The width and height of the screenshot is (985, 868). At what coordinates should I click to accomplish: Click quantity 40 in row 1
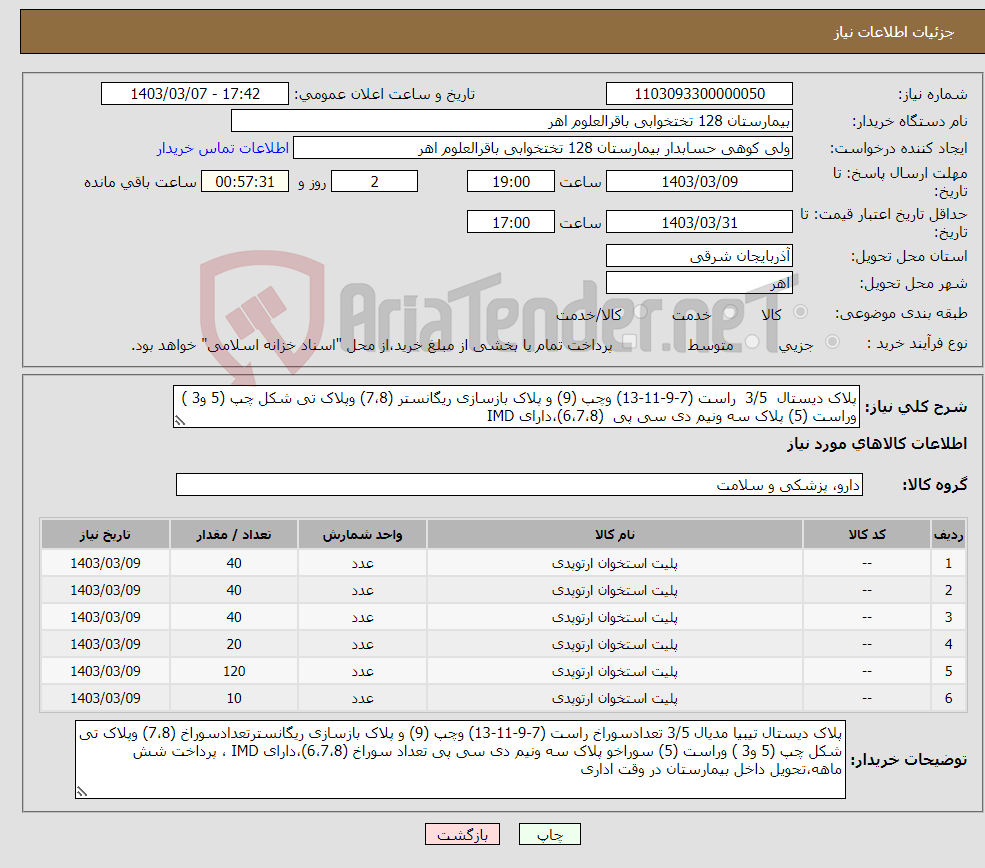coord(234,563)
